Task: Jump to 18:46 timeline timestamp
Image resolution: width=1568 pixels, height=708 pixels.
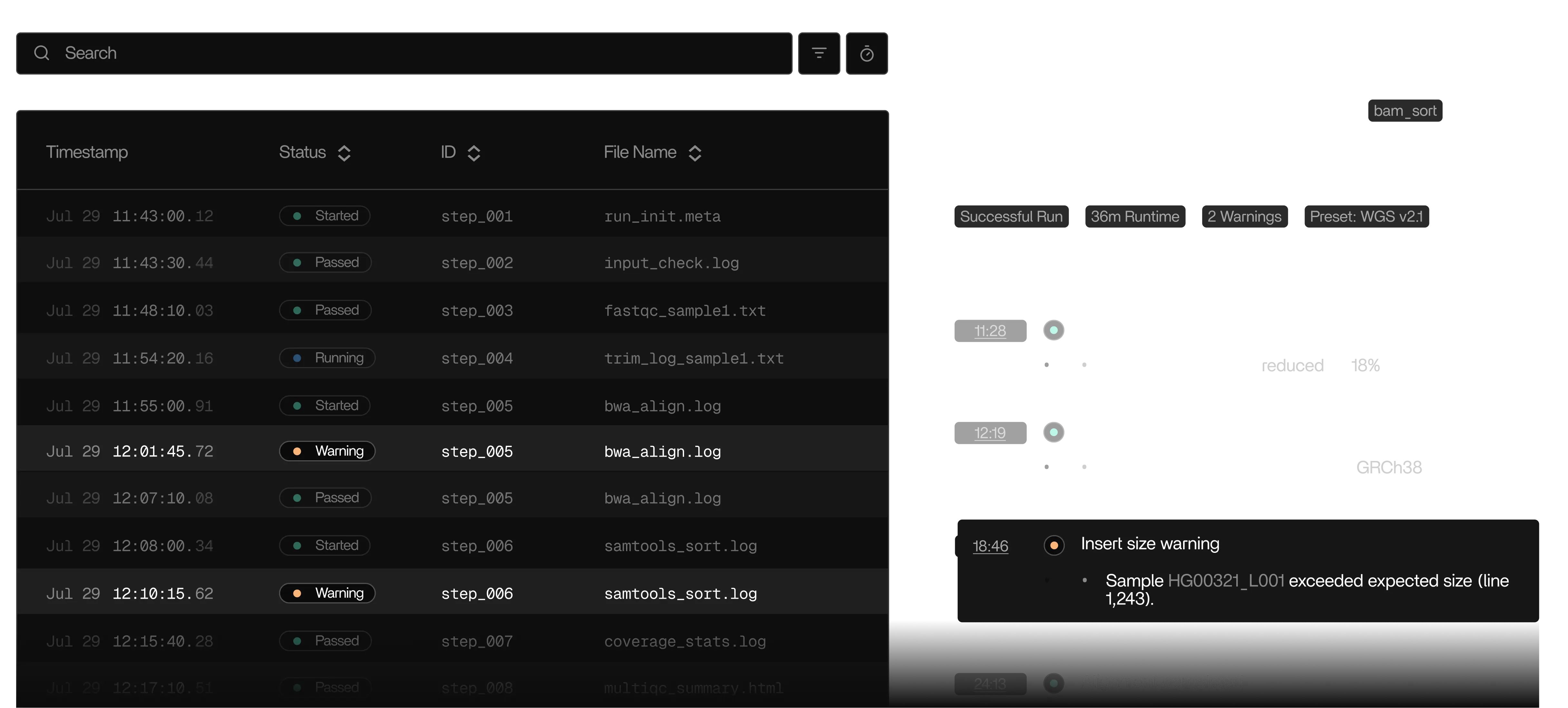Action: (990, 546)
